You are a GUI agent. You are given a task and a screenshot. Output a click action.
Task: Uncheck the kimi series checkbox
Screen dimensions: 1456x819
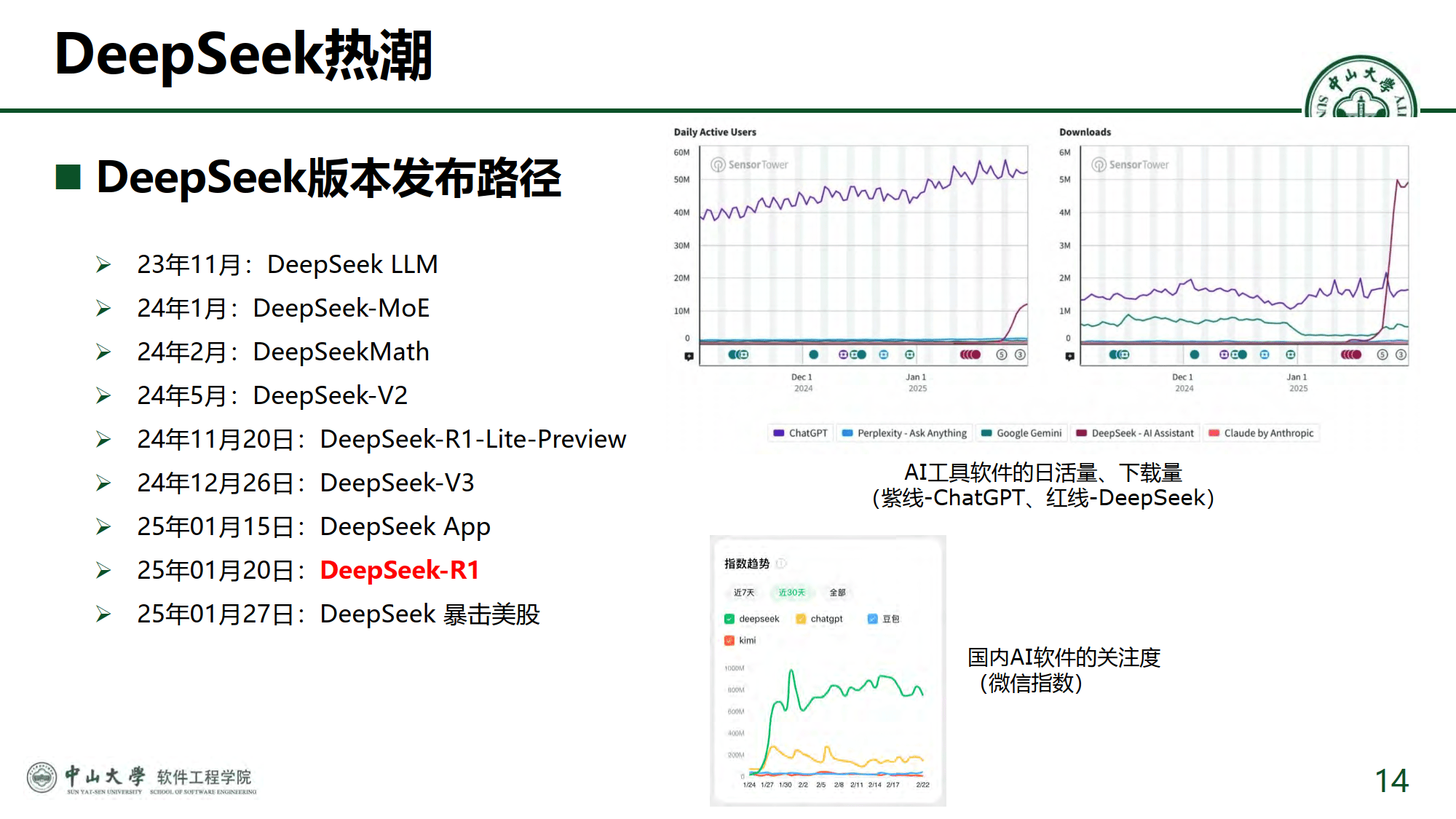(x=729, y=641)
